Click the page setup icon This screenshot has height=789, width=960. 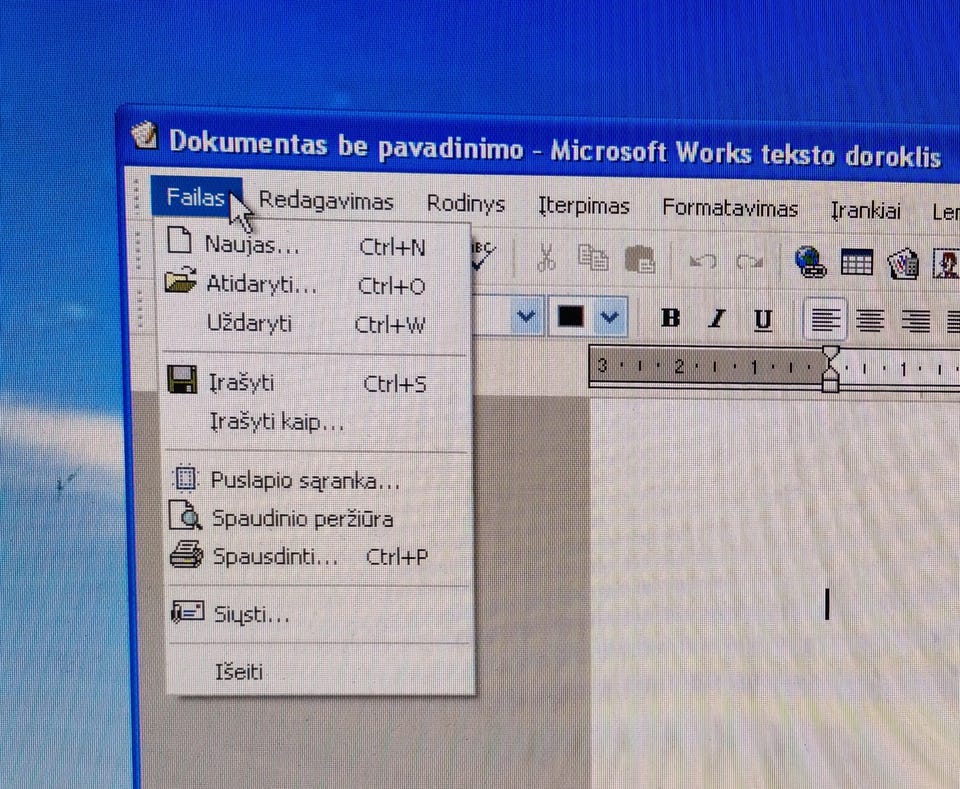pyautogui.click(x=184, y=479)
